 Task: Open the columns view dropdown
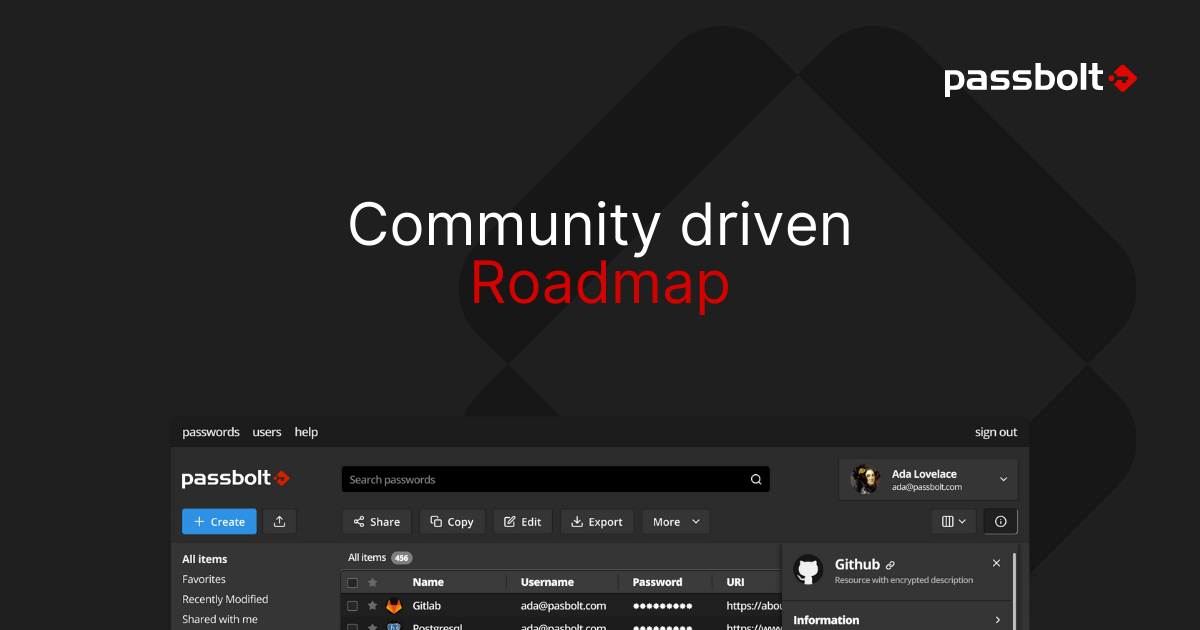[953, 521]
